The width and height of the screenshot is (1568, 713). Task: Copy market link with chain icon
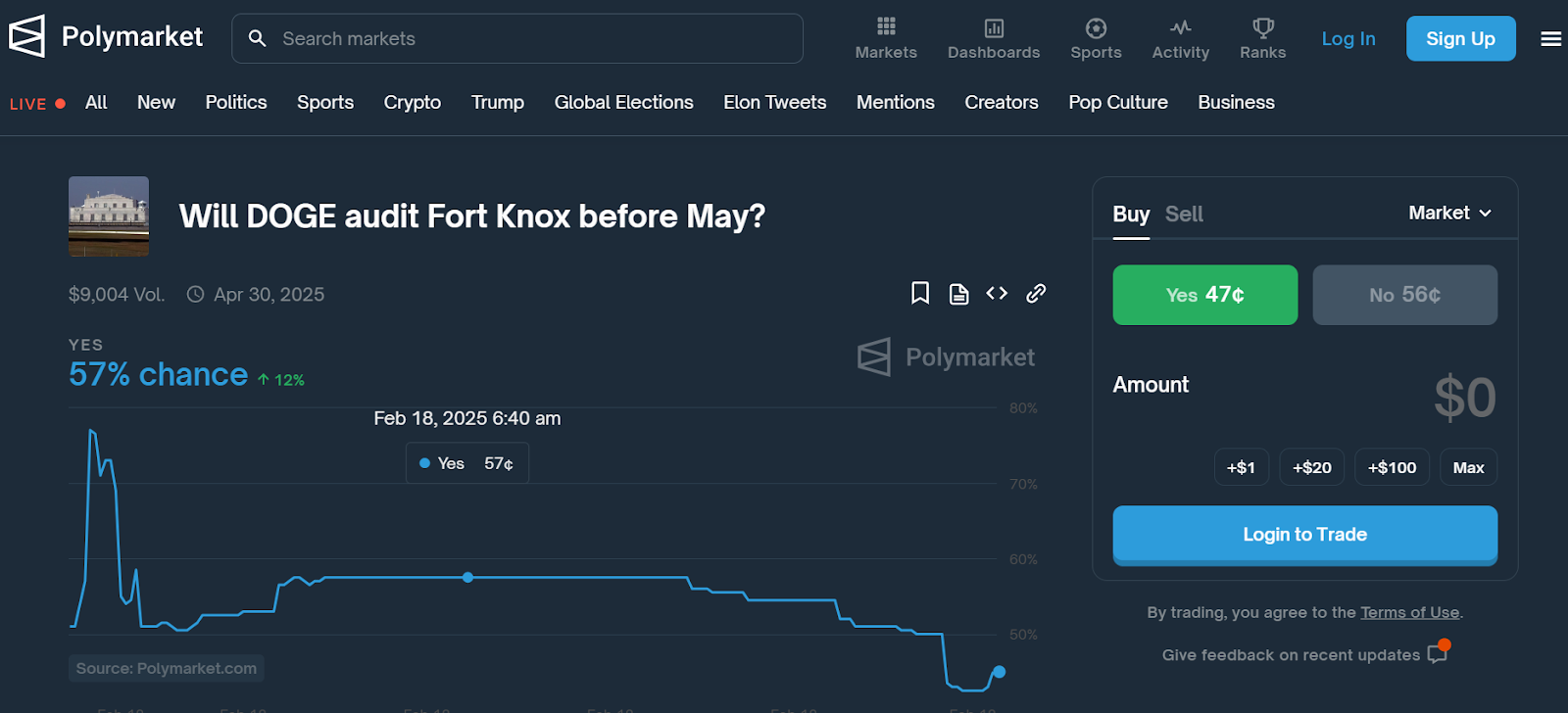pos(1036,293)
